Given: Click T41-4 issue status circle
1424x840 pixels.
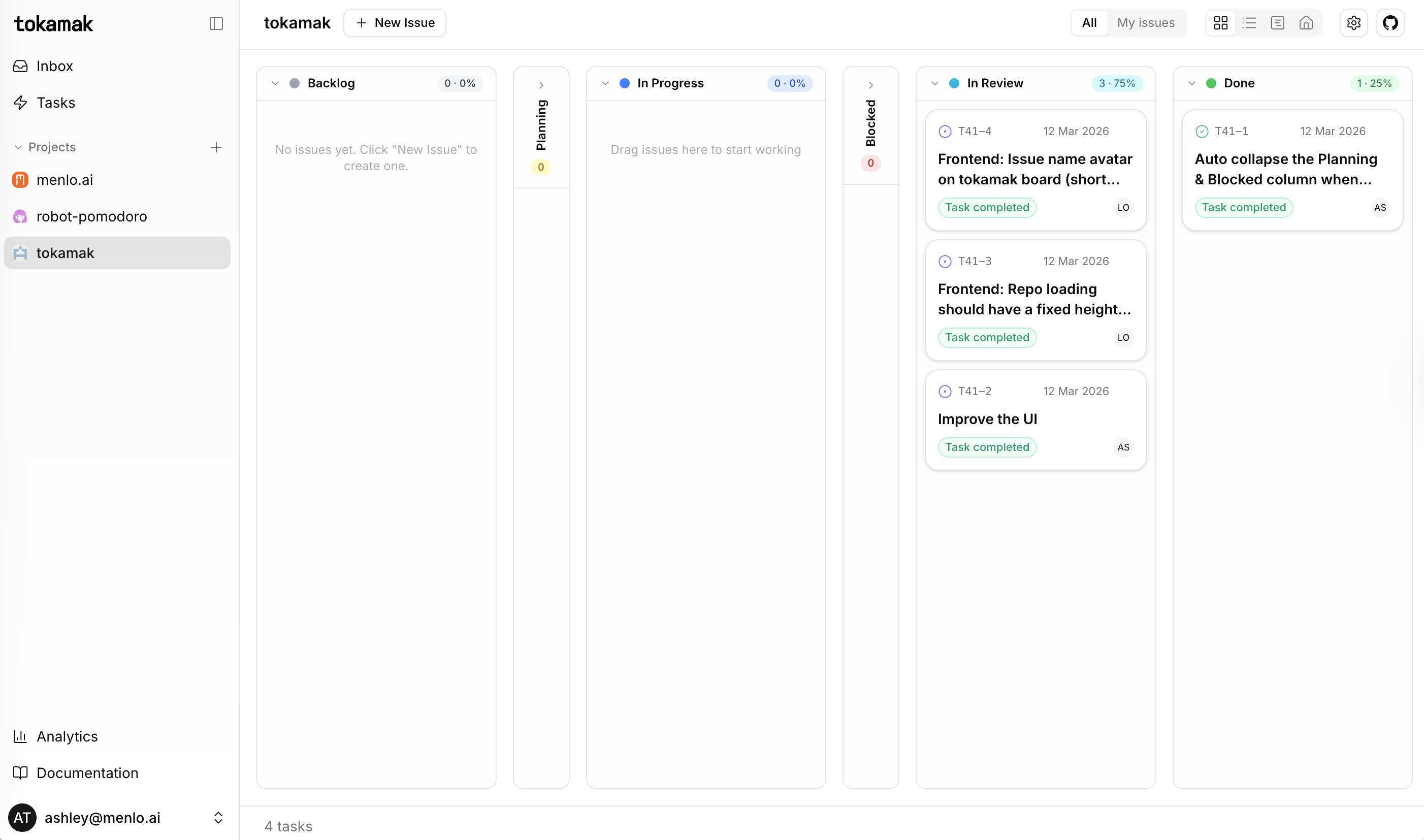Looking at the screenshot, I should tap(945, 132).
